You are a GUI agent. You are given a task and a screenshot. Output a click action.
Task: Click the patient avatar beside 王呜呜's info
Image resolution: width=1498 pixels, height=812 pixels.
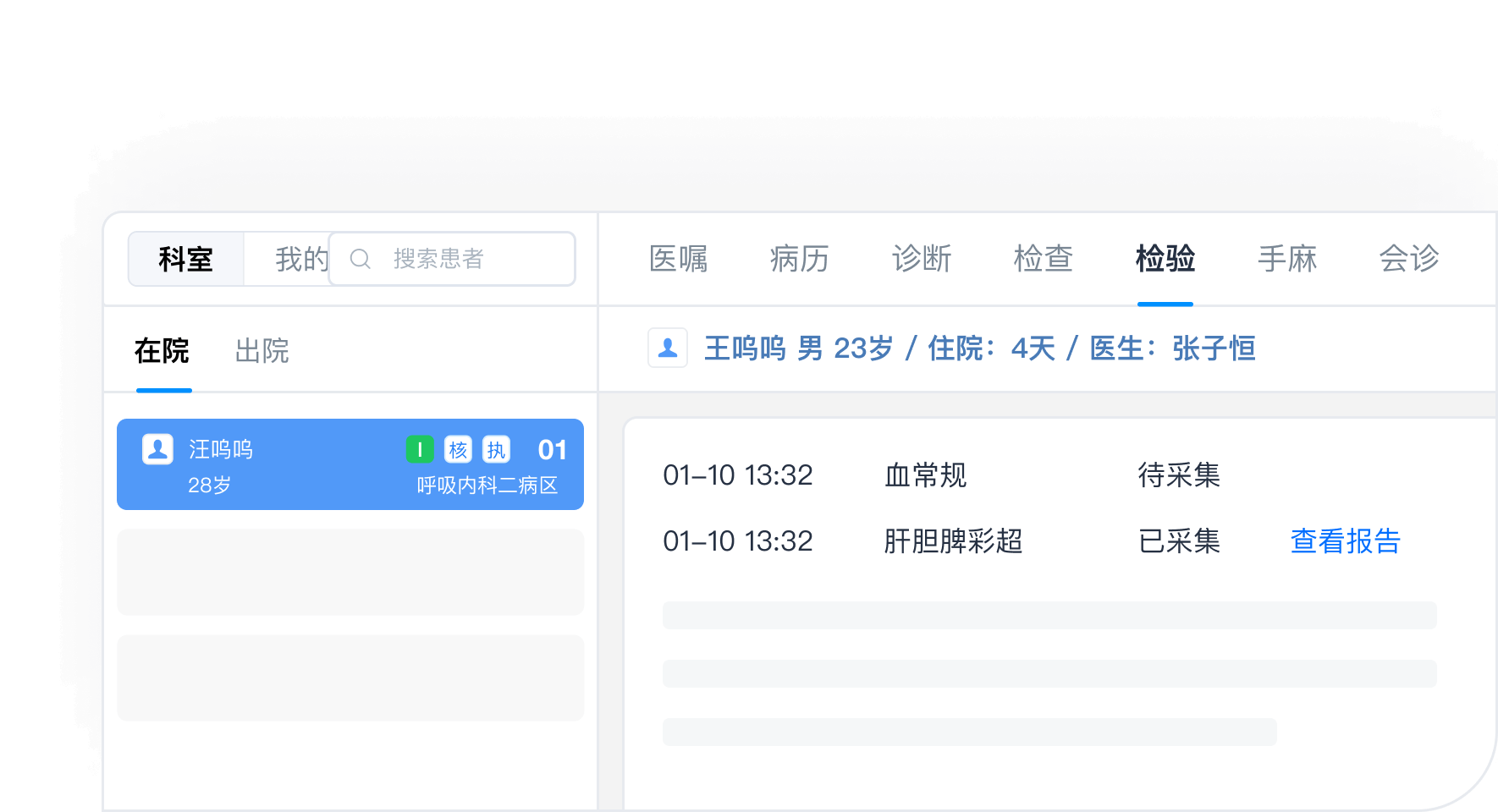tap(668, 348)
